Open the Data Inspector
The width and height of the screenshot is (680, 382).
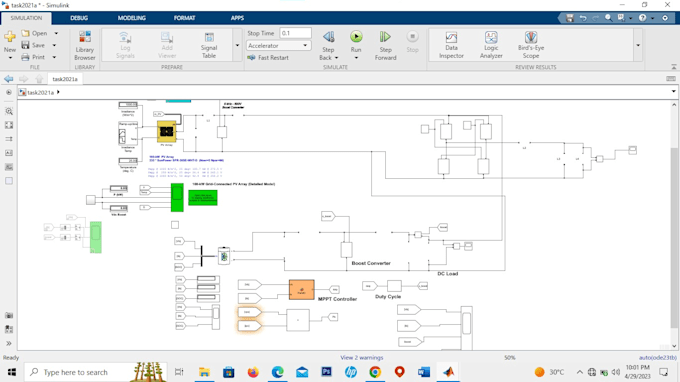pyautogui.click(x=451, y=45)
